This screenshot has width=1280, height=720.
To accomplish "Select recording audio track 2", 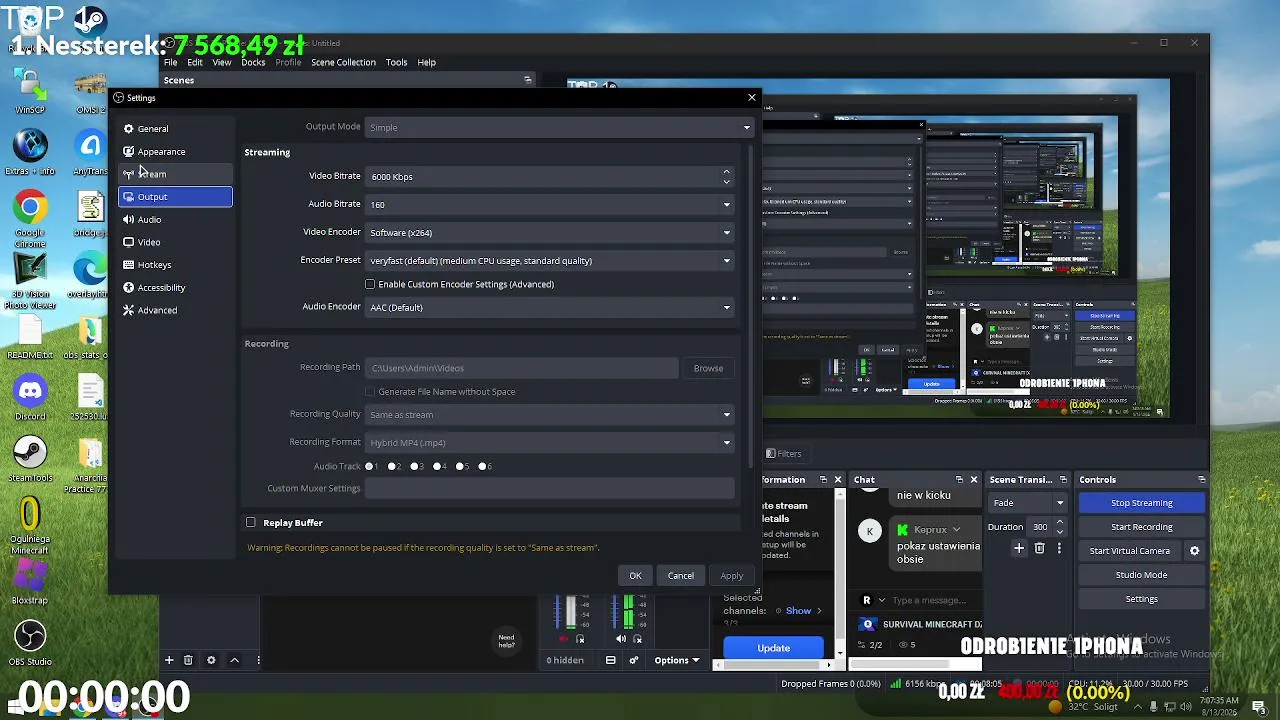I will pos(392,466).
